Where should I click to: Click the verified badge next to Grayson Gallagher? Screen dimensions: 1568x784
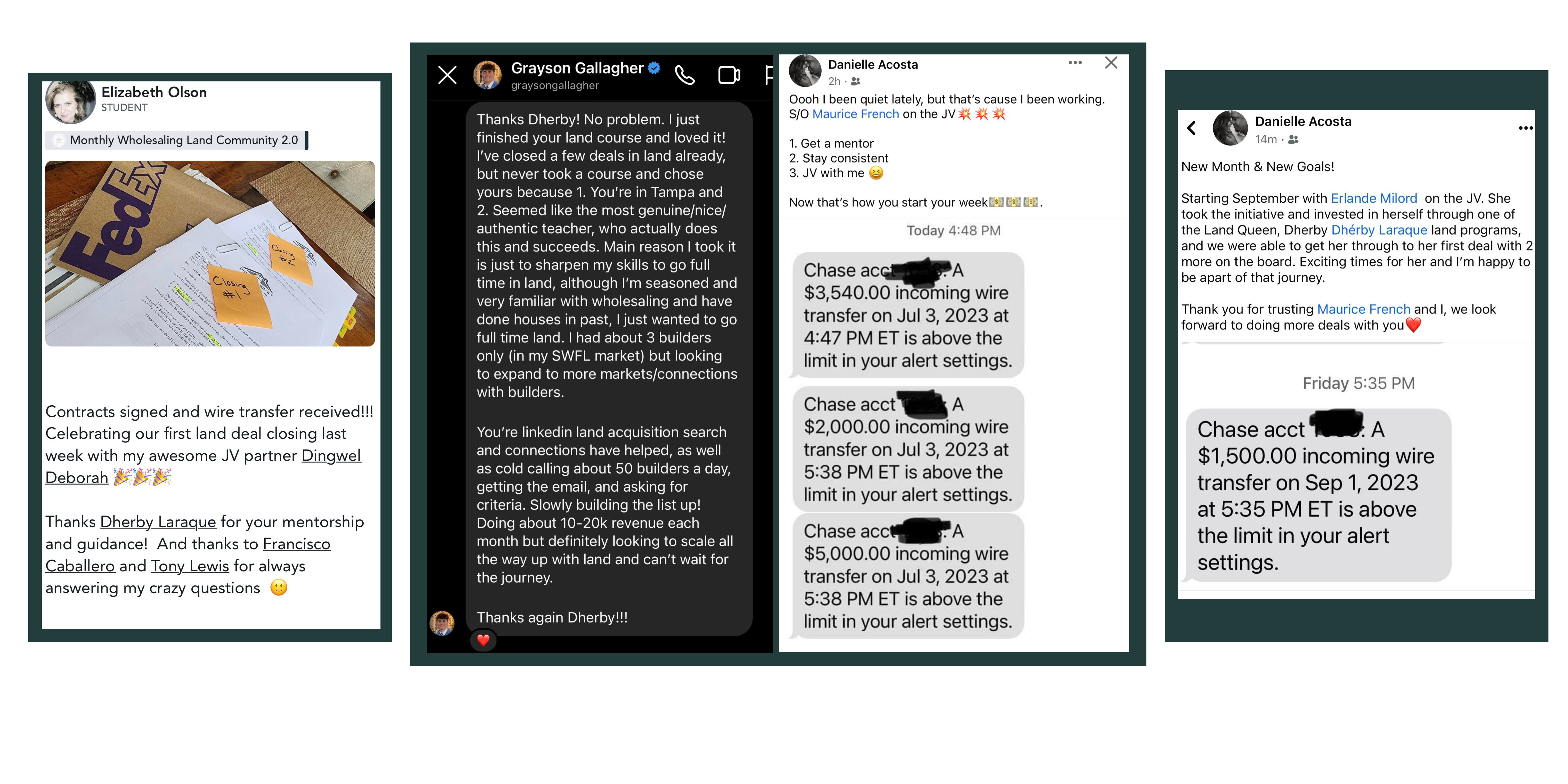[654, 68]
